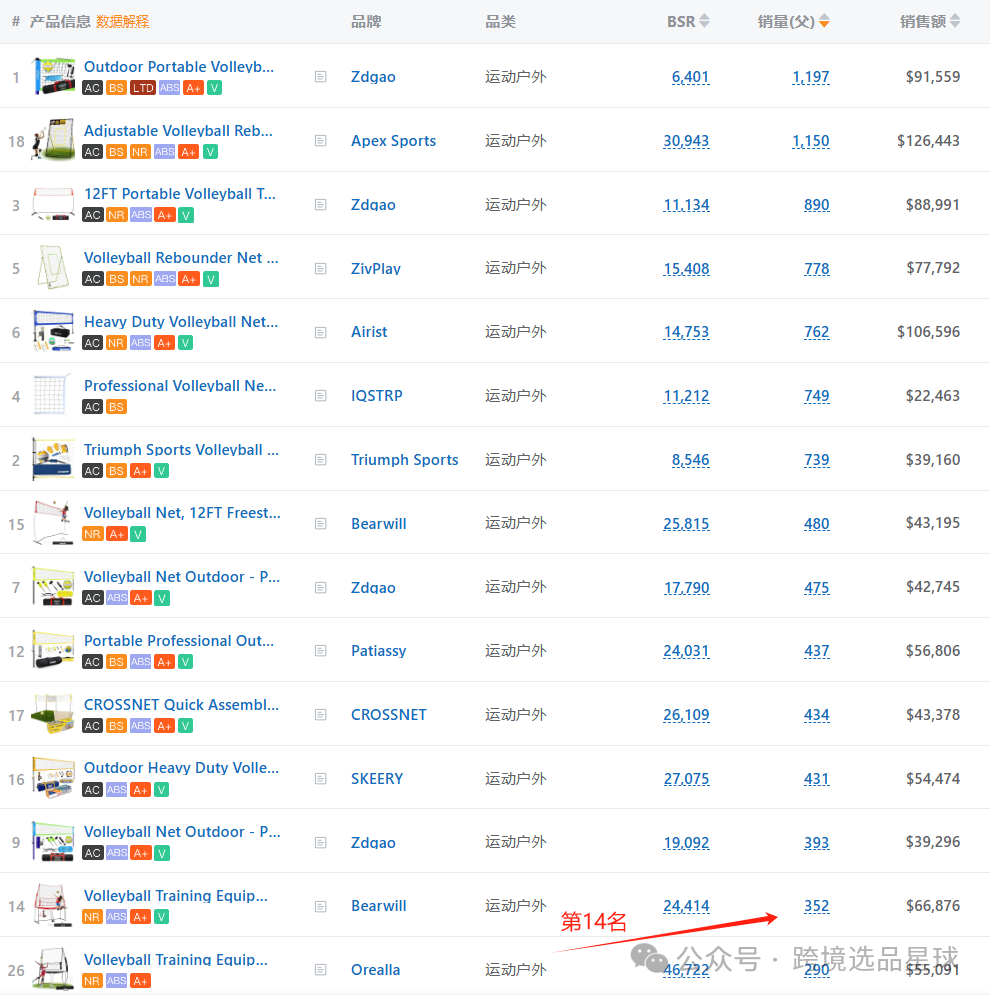Click sales volume 1,150
This screenshot has width=990, height=999.
pyautogui.click(x=811, y=141)
